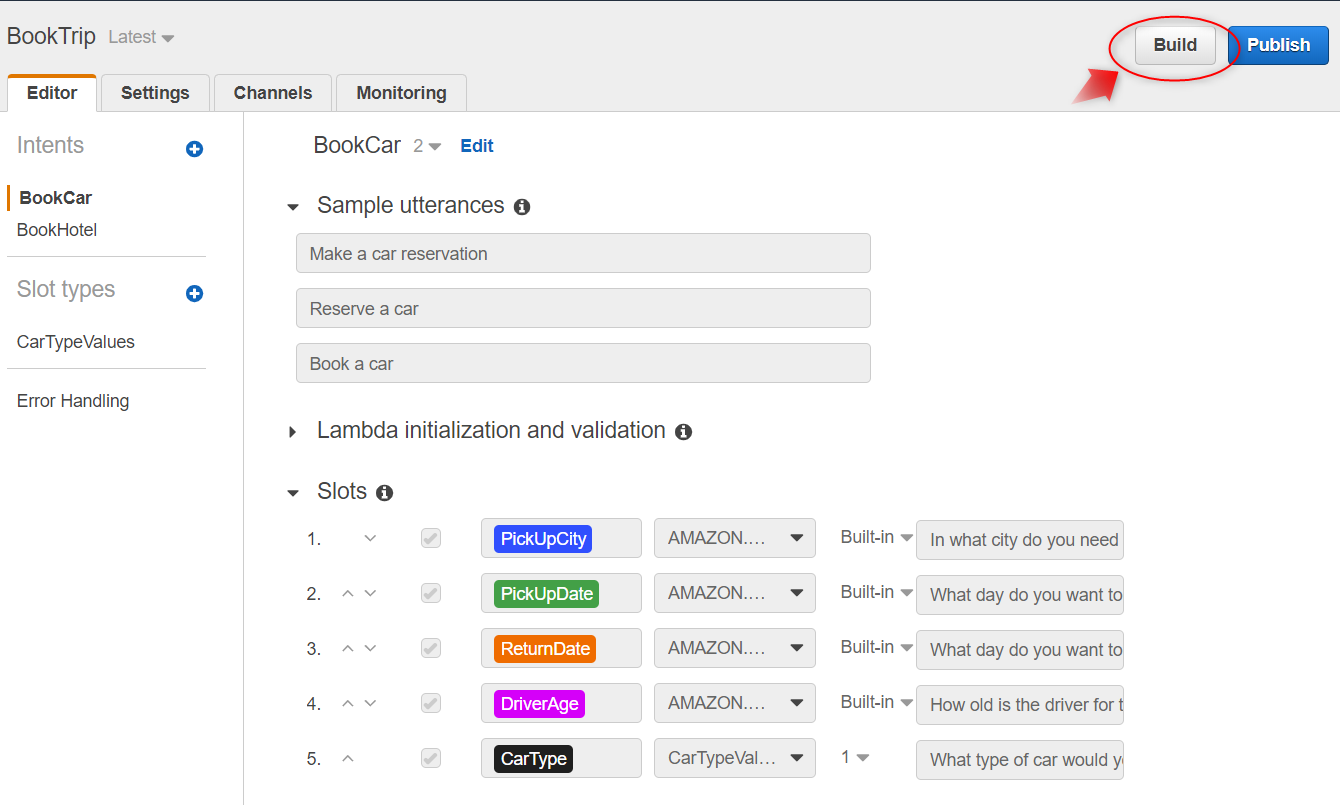Expand Lambda initialization and validation section

pos(293,432)
